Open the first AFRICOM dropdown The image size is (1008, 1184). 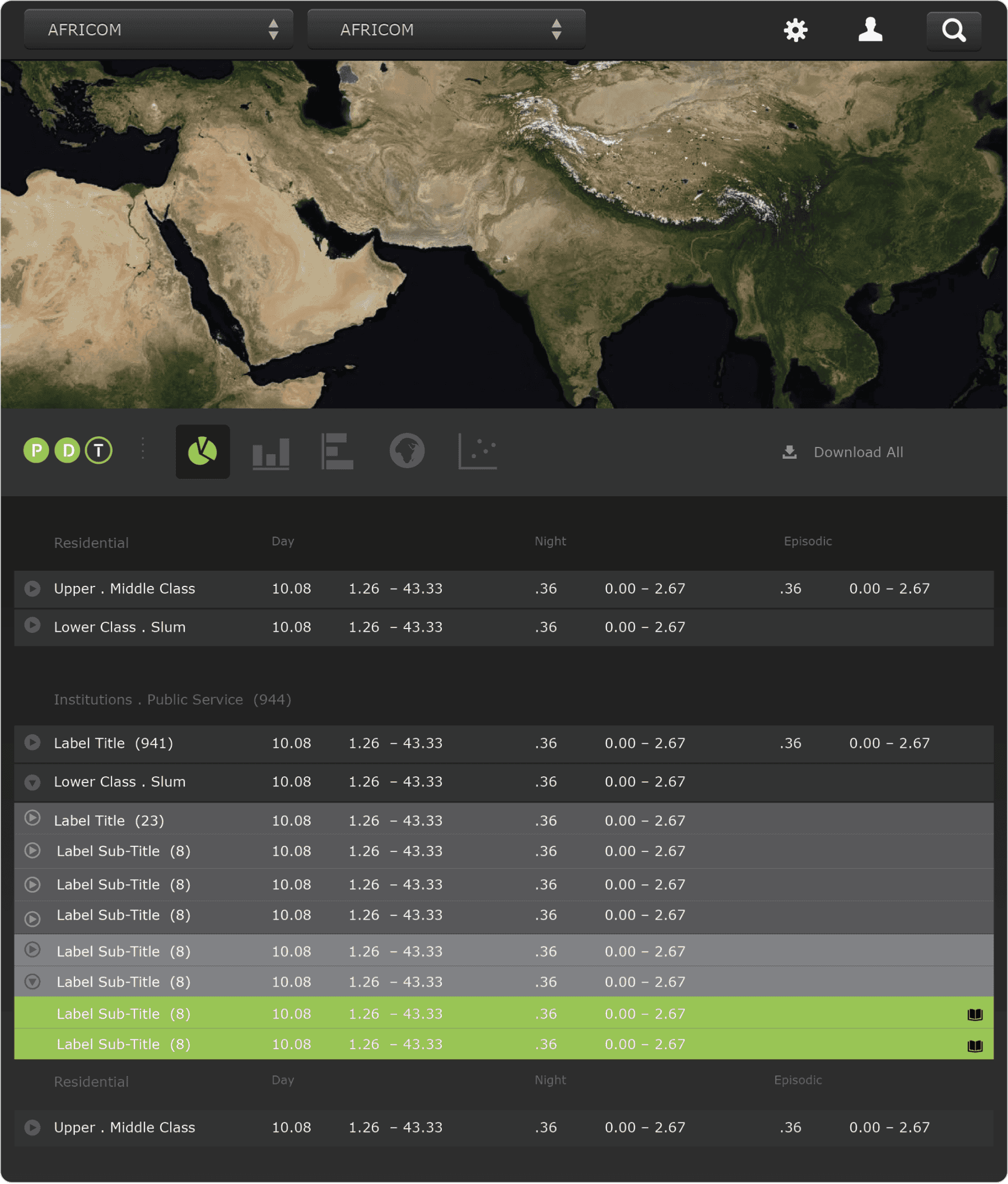(x=158, y=30)
